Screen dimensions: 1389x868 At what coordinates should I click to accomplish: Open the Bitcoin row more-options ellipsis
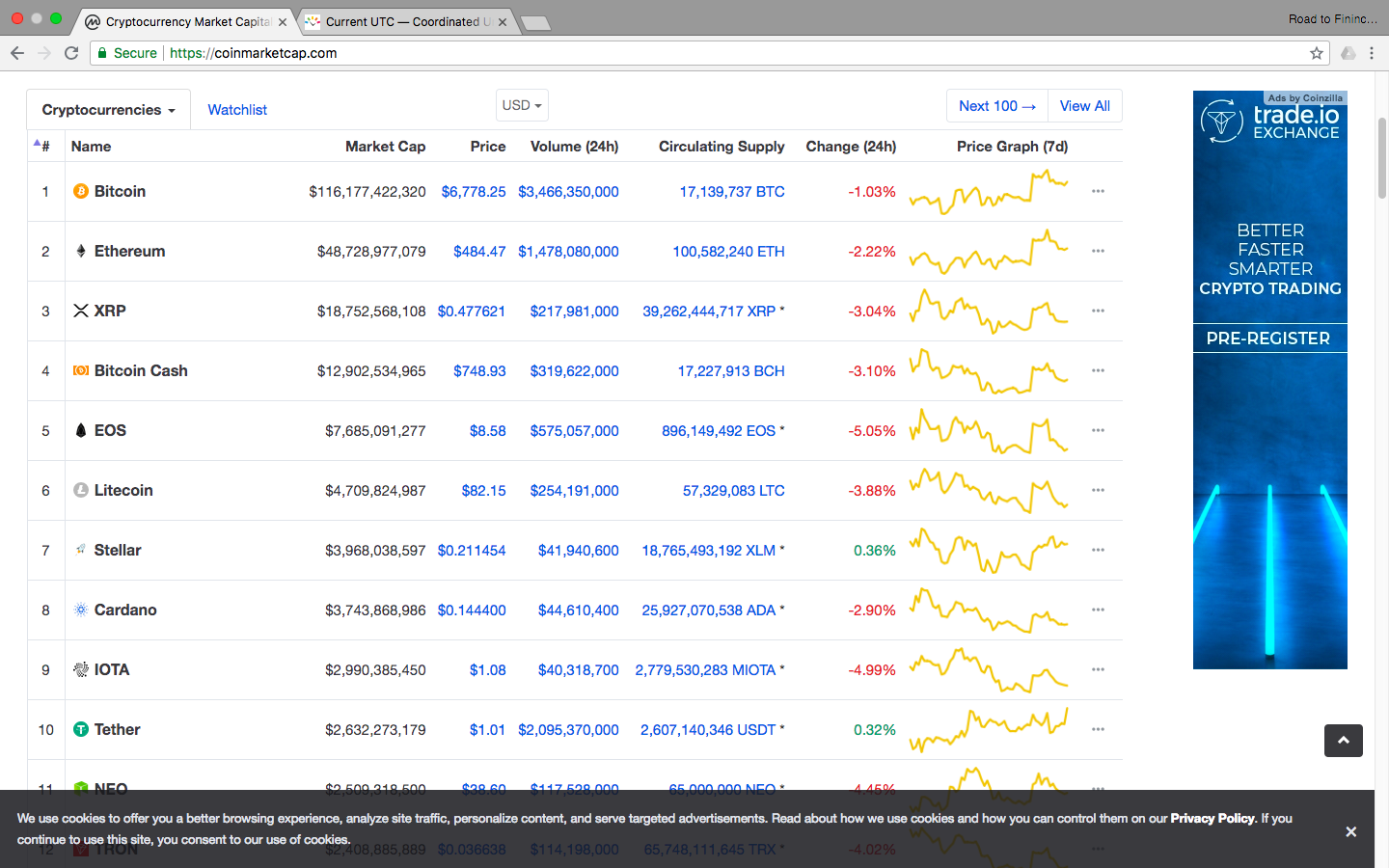[x=1098, y=191]
